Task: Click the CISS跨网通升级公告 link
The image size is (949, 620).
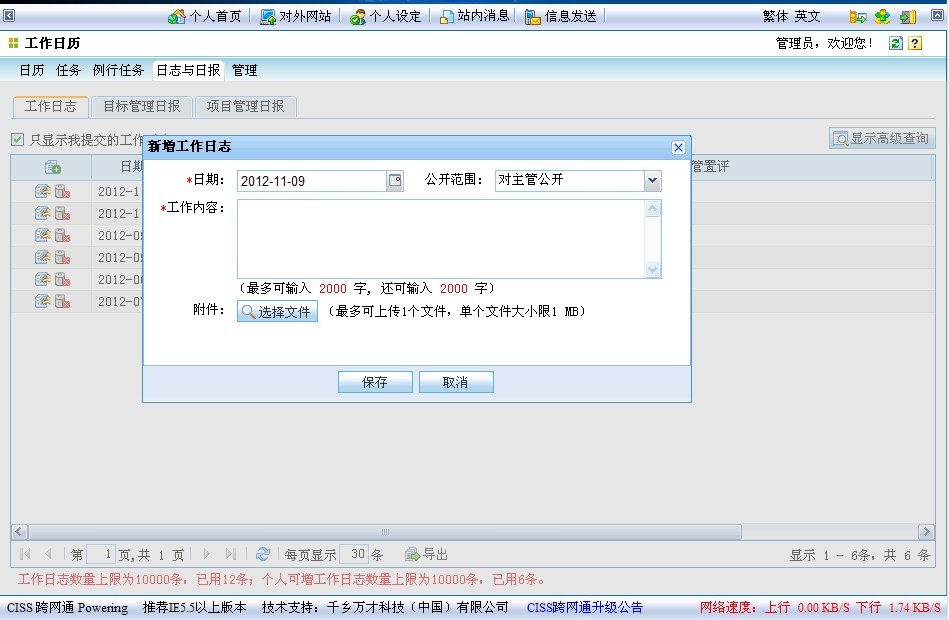Action: [584, 607]
